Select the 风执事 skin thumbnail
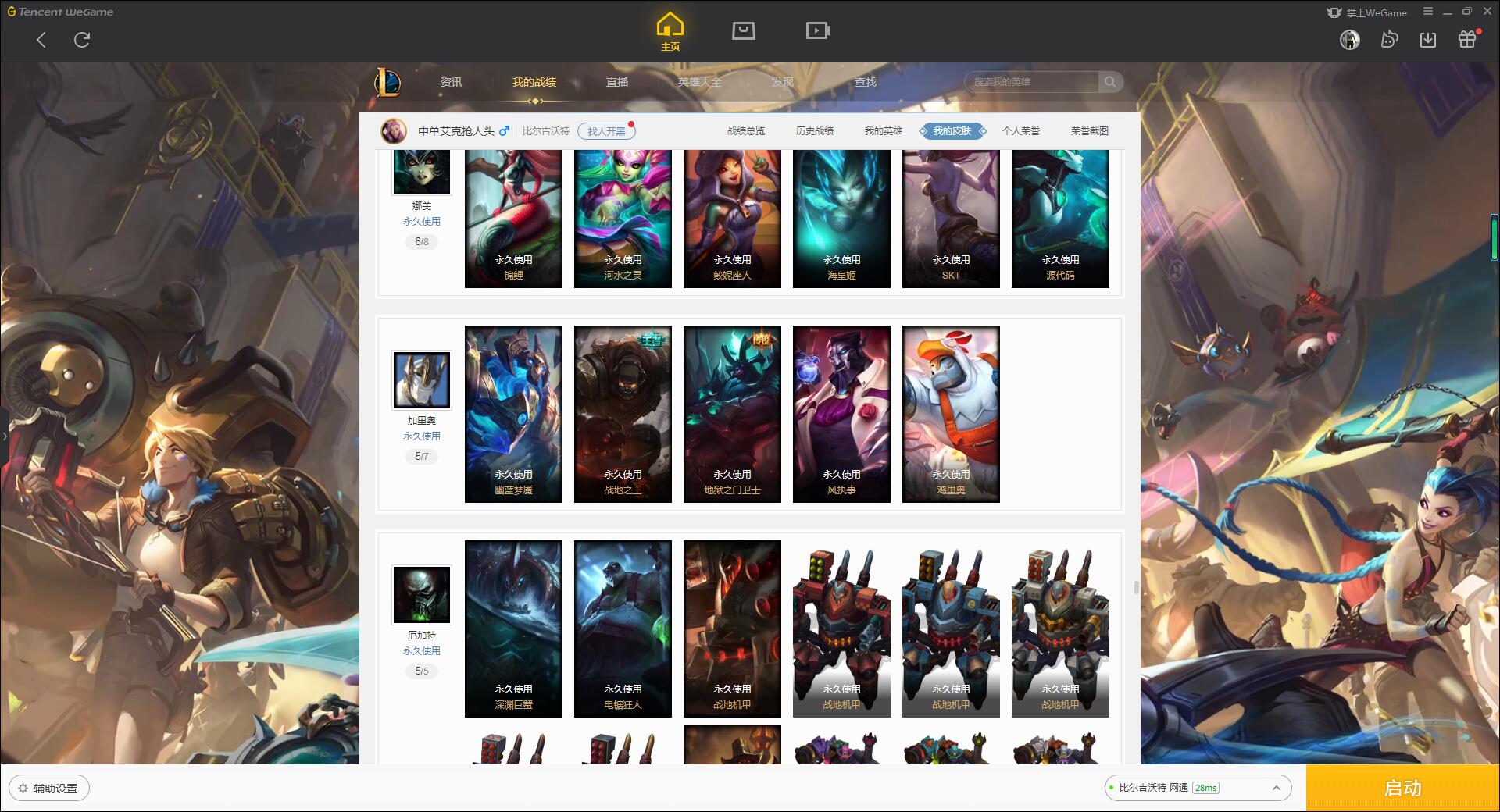This screenshot has width=1500, height=812. [x=841, y=414]
